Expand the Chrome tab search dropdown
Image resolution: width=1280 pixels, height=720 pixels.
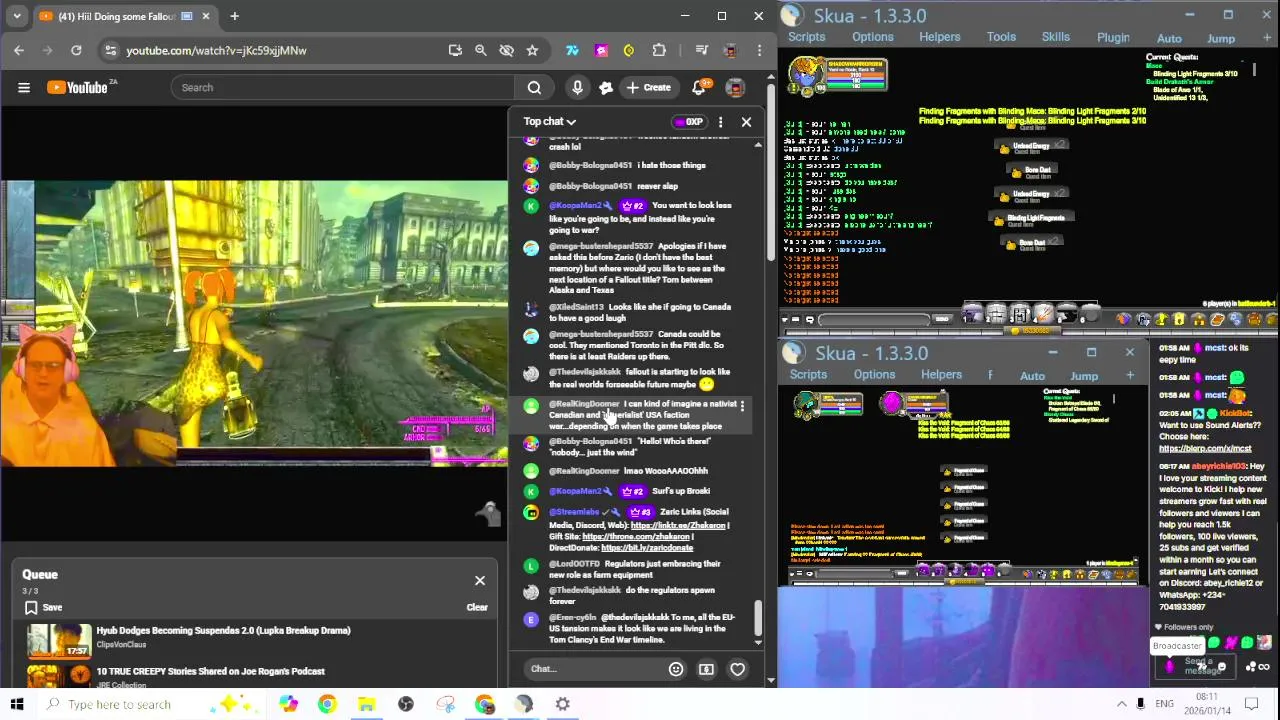click(16, 16)
